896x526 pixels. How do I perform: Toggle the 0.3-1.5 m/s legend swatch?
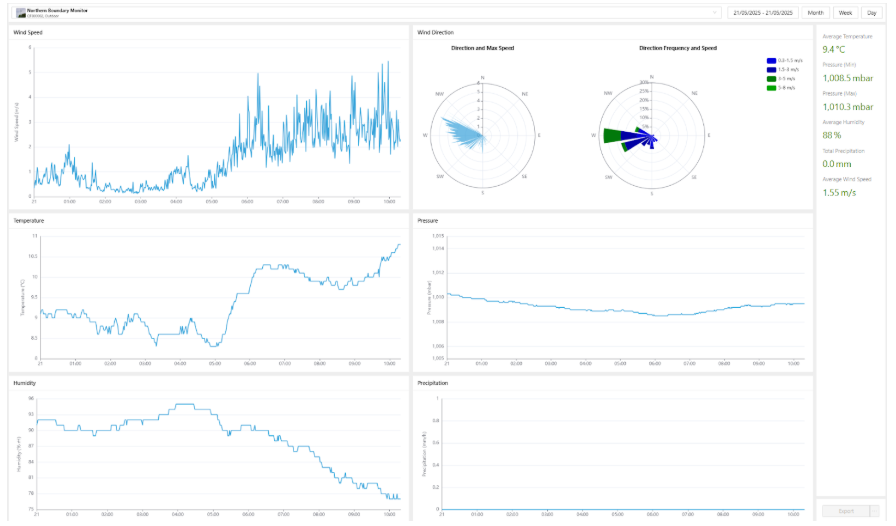point(771,61)
